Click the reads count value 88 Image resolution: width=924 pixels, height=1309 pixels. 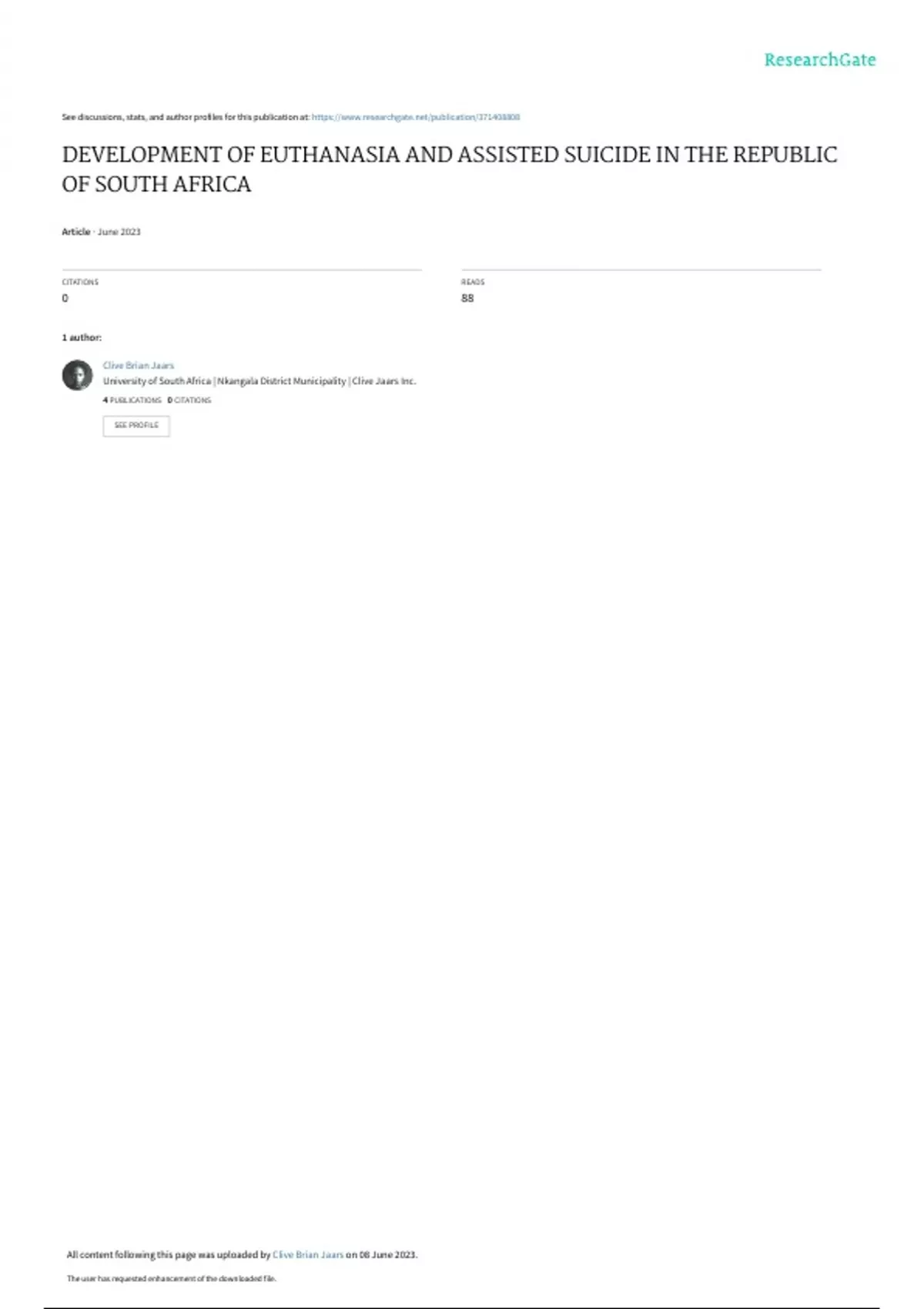point(467,298)
